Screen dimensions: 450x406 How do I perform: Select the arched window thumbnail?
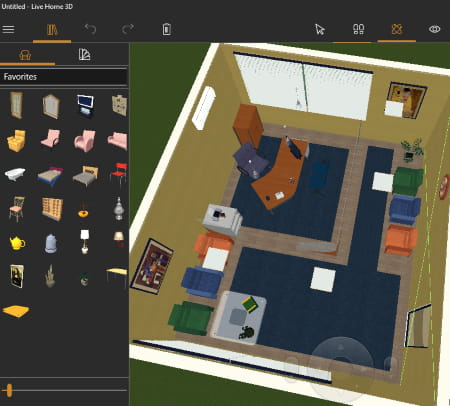(x=51, y=106)
